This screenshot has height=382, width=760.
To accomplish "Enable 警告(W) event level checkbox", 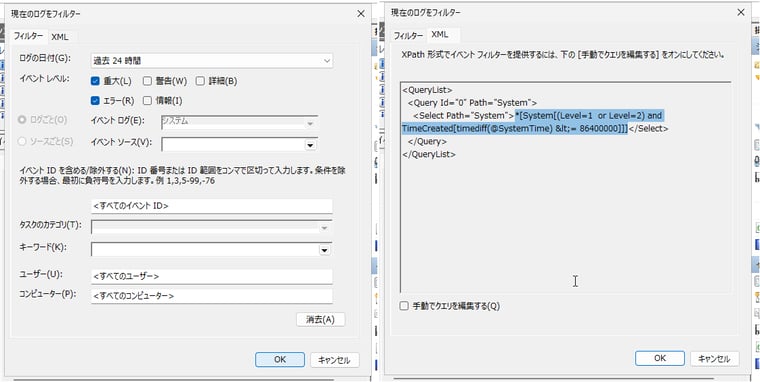I will (147, 81).
